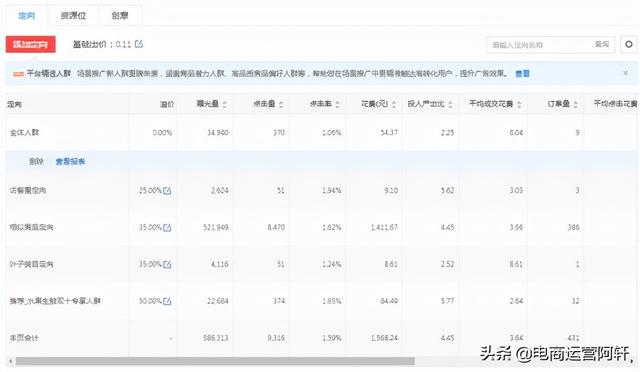
Task: Click the scrollbar's left arrow
Action: 11,361
